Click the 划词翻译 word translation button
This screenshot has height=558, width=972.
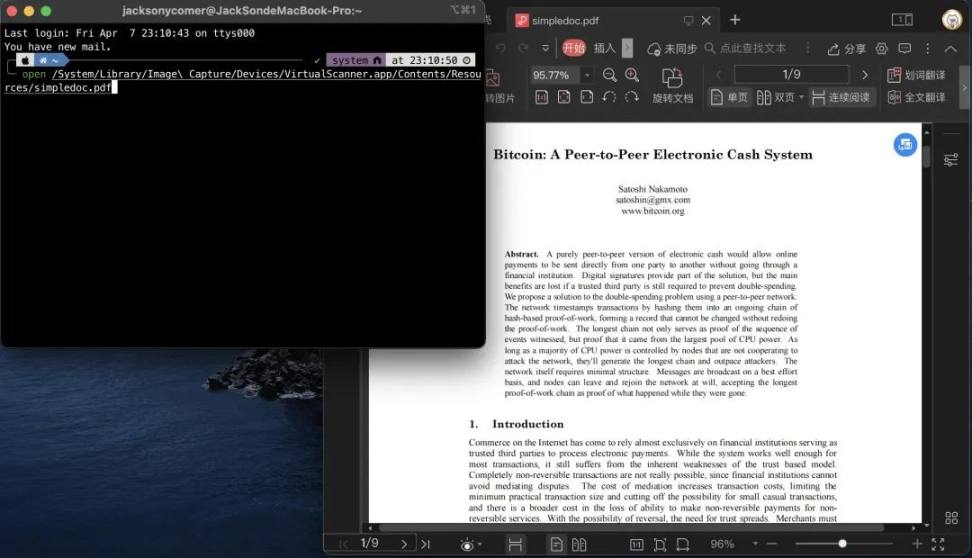[x=916, y=75]
